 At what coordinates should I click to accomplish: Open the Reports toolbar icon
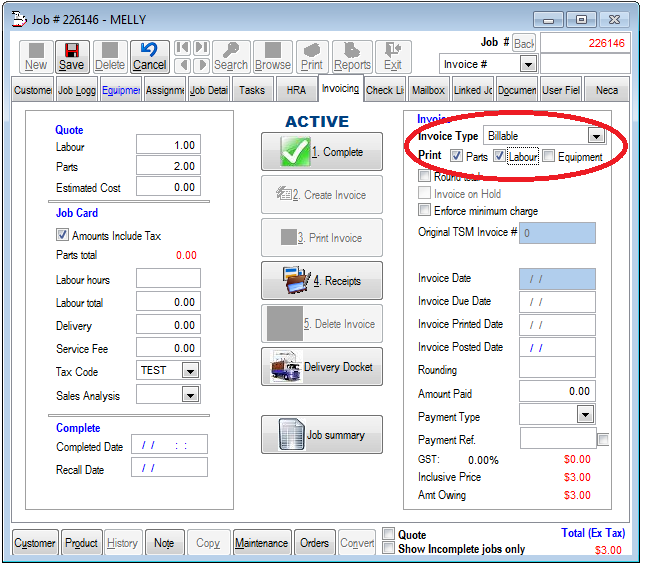pos(352,56)
